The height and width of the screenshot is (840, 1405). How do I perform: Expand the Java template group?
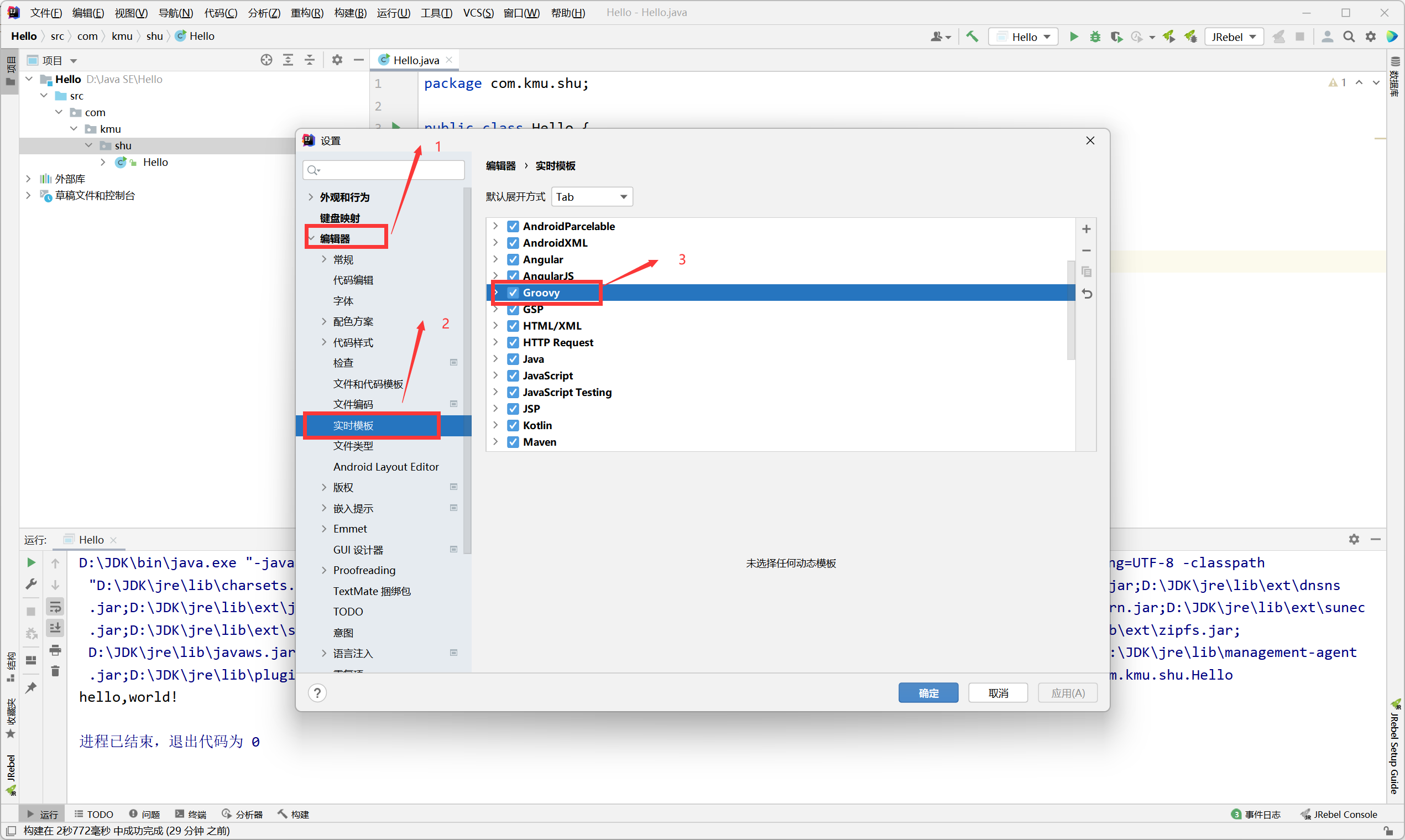pyautogui.click(x=495, y=359)
